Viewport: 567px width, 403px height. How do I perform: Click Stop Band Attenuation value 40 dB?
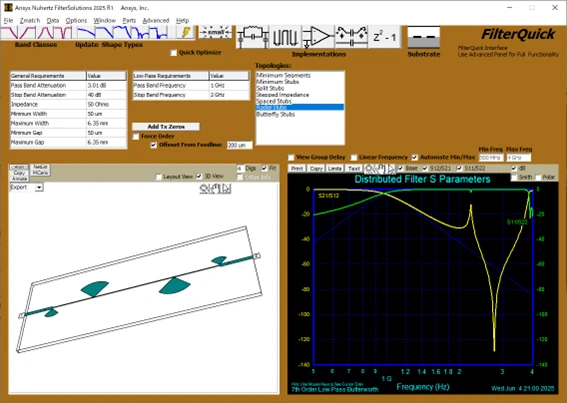click(x=106, y=95)
